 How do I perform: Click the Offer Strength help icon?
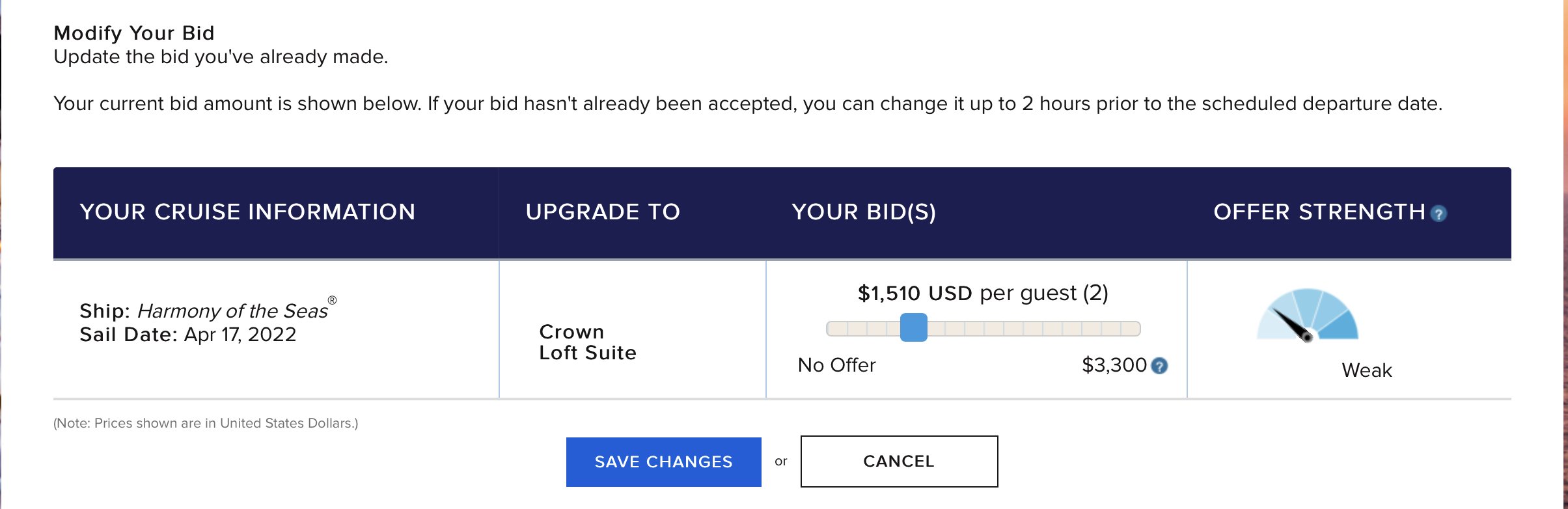1438,213
